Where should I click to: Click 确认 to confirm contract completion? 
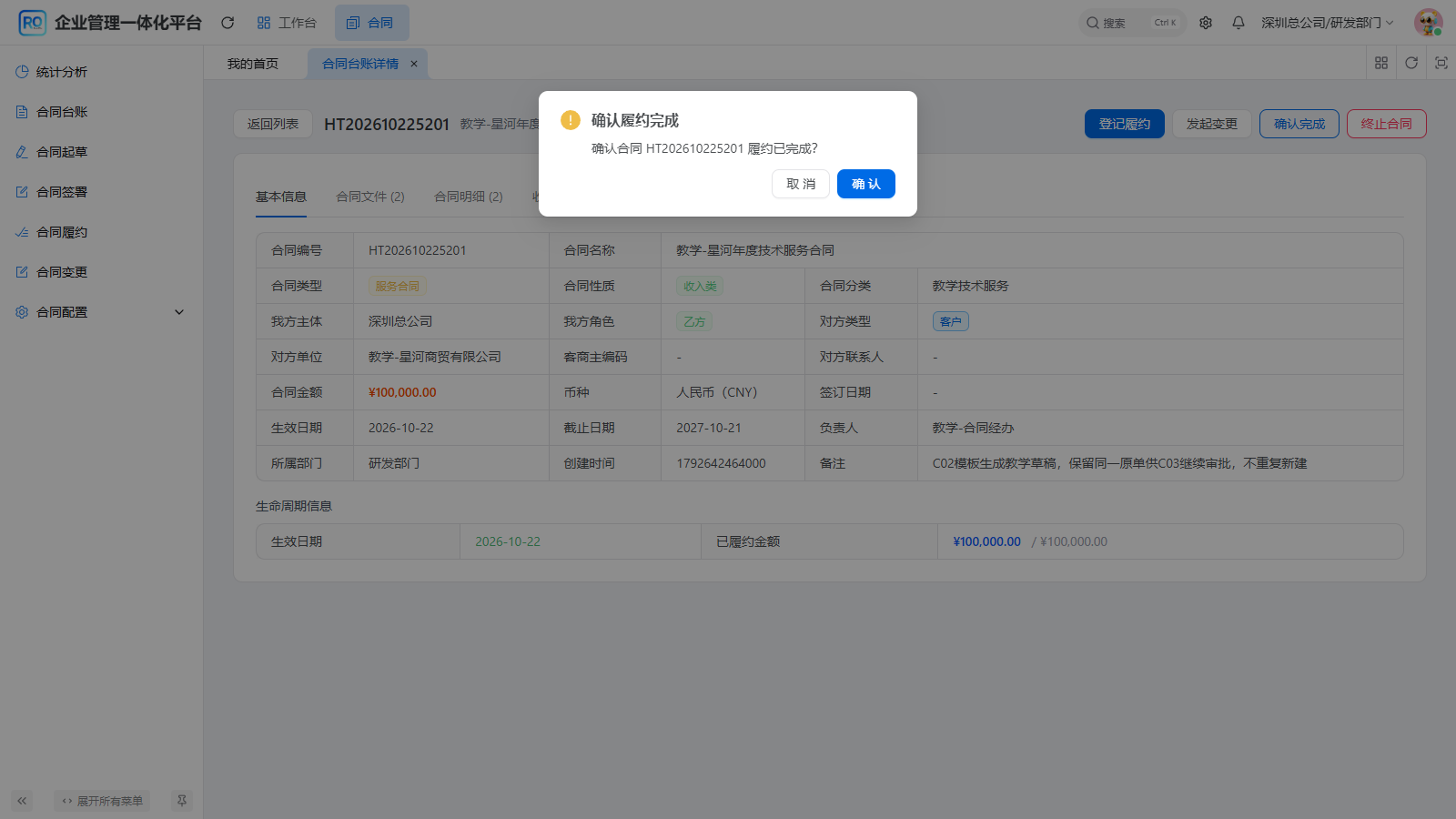pos(866,184)
